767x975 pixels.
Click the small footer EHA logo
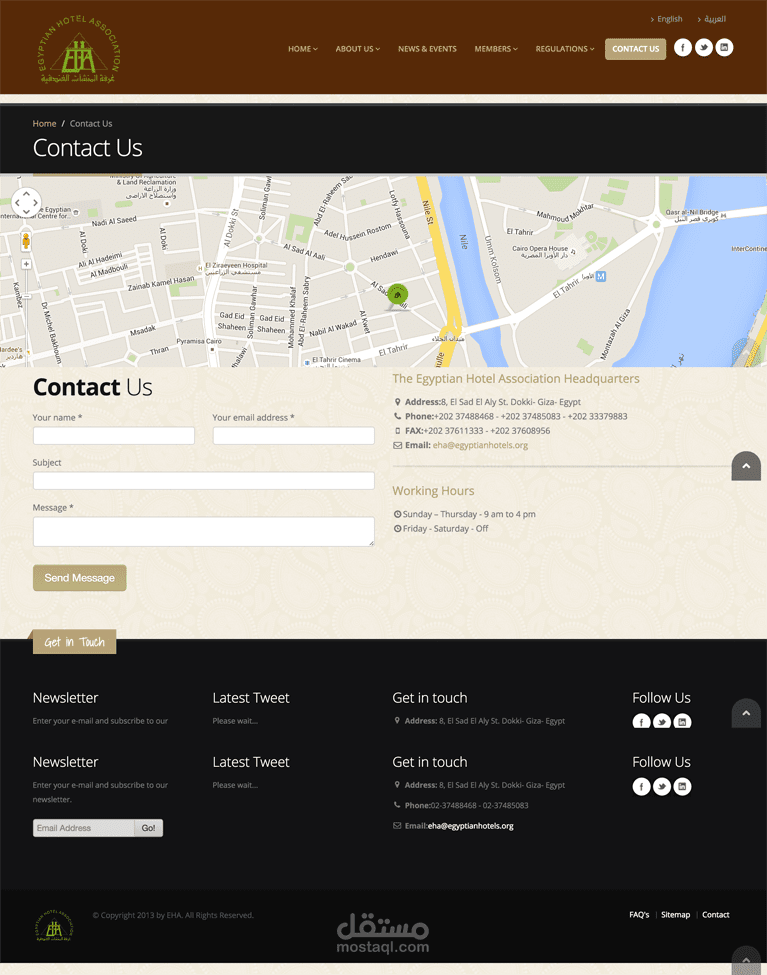click(55, 925)
